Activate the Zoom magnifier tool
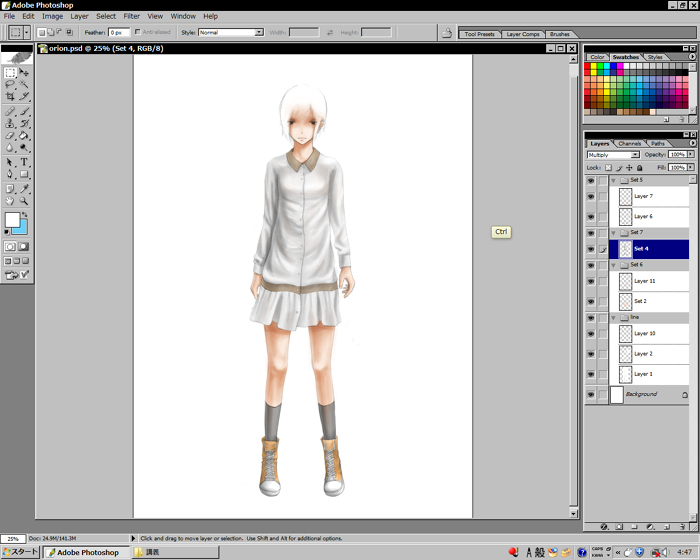Screen dimensions: 700x560 coord(24,200)
